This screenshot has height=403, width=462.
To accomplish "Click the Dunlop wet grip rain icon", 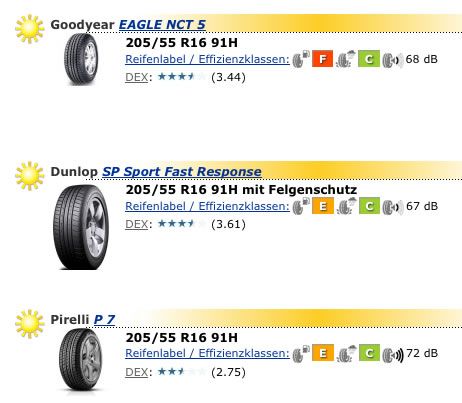I will pyautogui.click(x=346, y=206).
